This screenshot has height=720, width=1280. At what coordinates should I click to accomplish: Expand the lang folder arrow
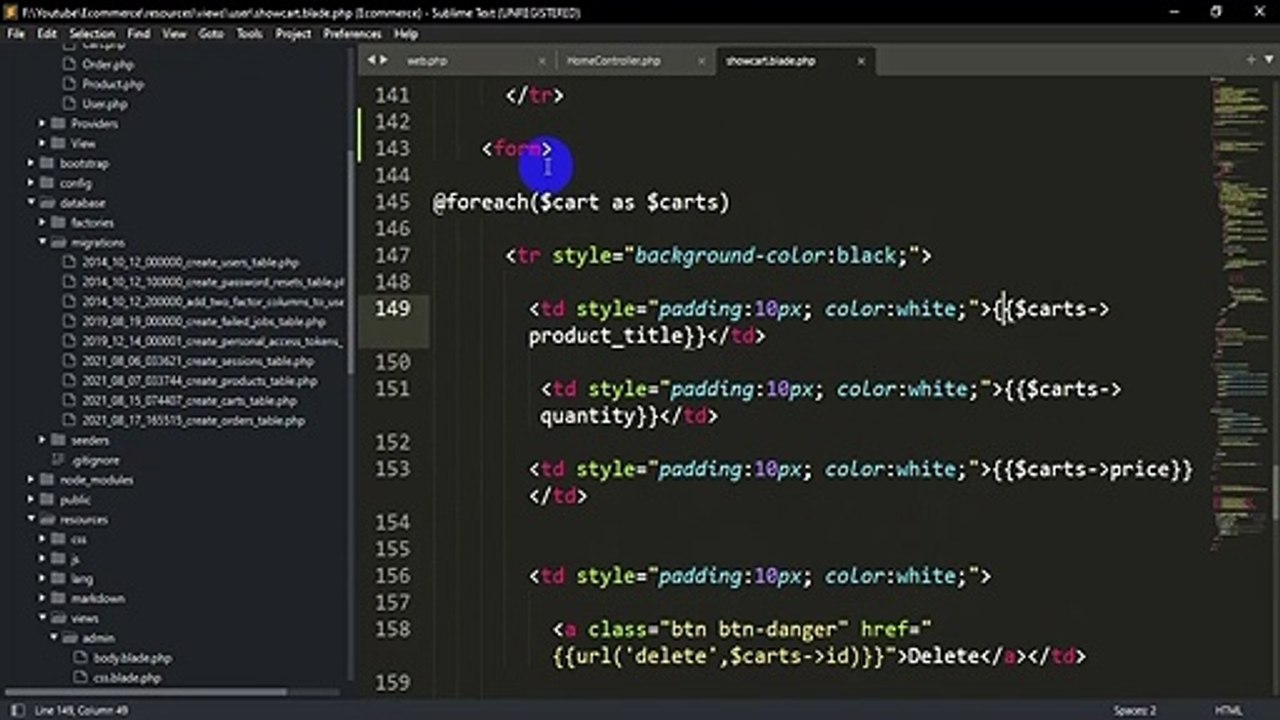(43, 579)
